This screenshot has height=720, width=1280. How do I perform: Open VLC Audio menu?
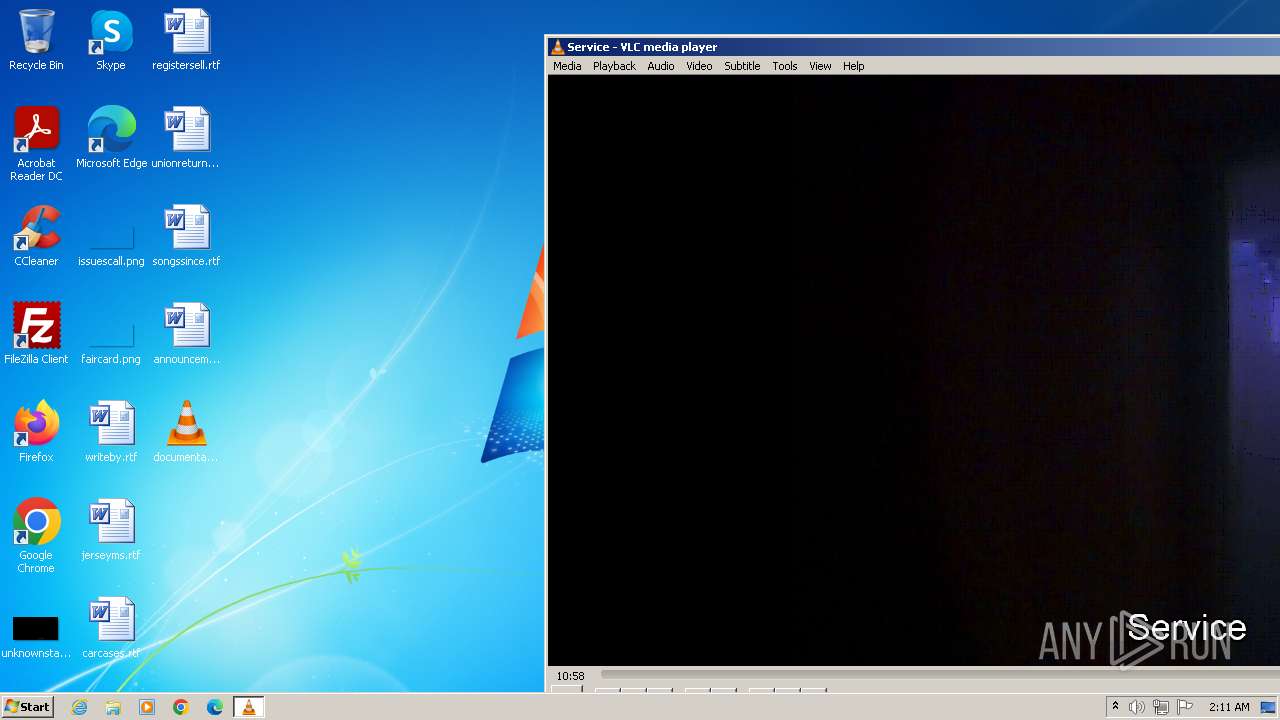click(x=660, y=66)
